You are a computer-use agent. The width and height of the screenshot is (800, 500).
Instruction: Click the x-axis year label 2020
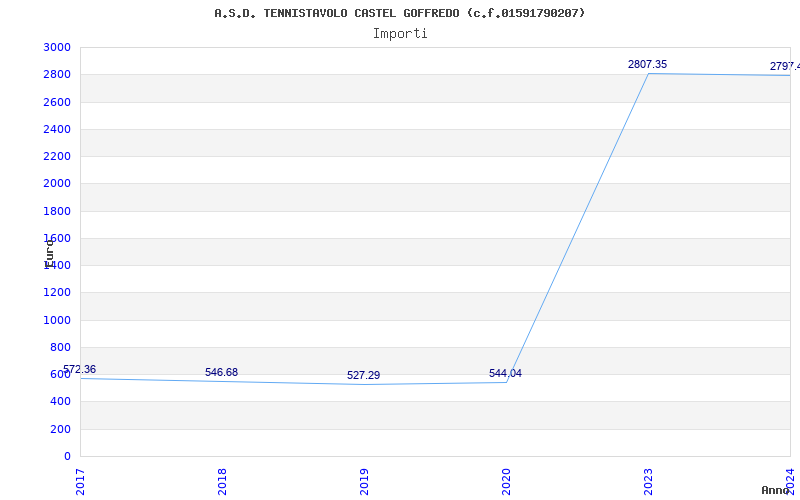(506, 482)
